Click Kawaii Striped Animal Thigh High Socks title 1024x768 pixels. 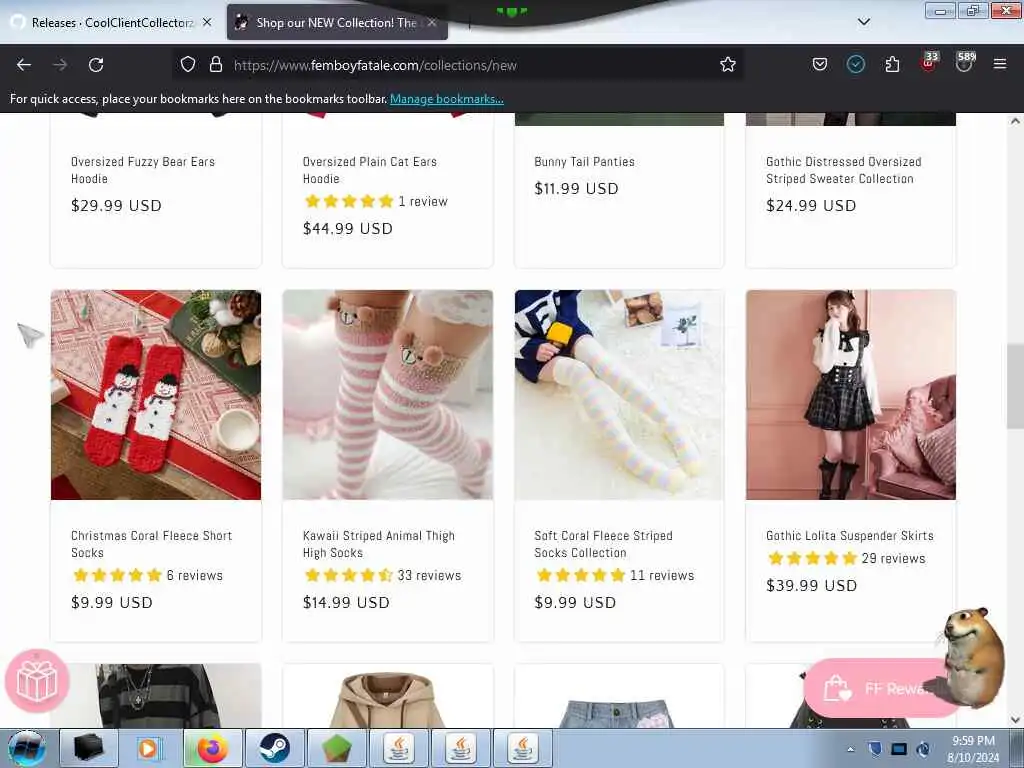pos(379,544)
